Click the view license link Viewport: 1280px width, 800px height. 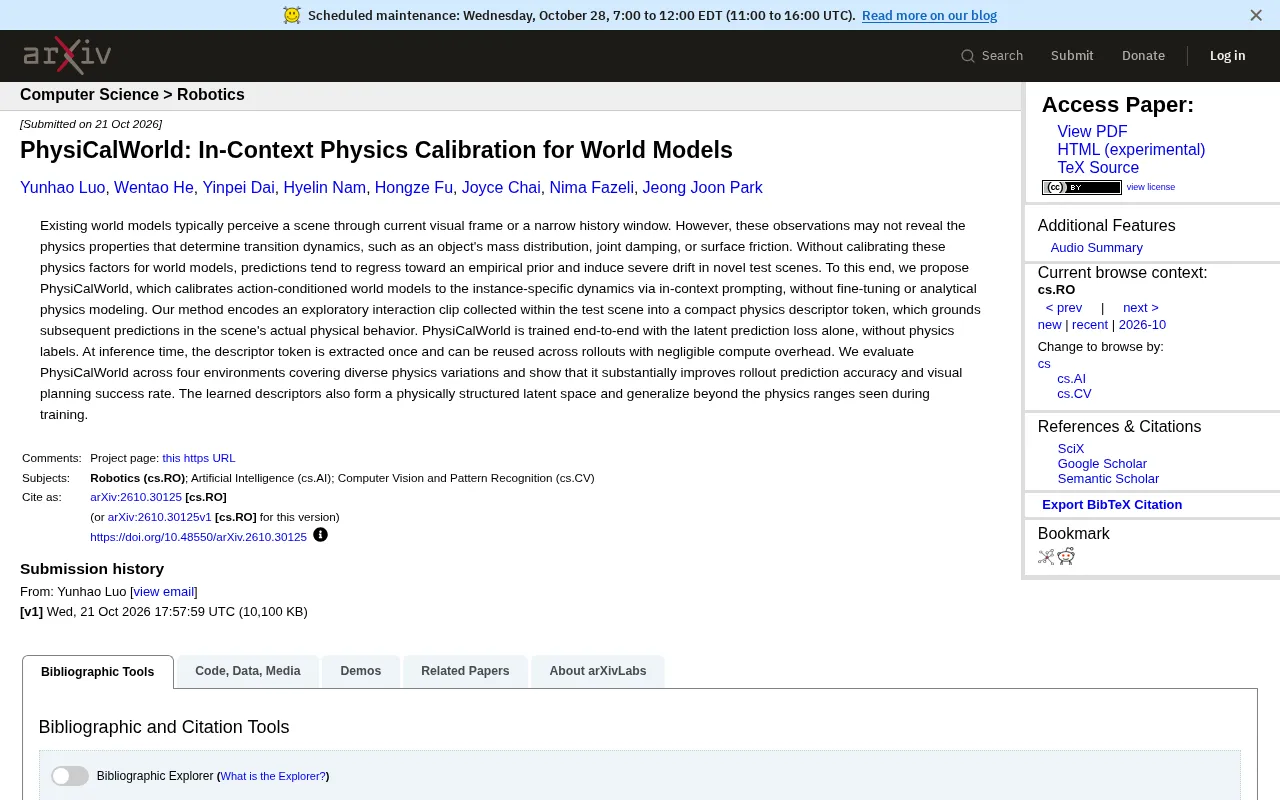[1151, 187]
